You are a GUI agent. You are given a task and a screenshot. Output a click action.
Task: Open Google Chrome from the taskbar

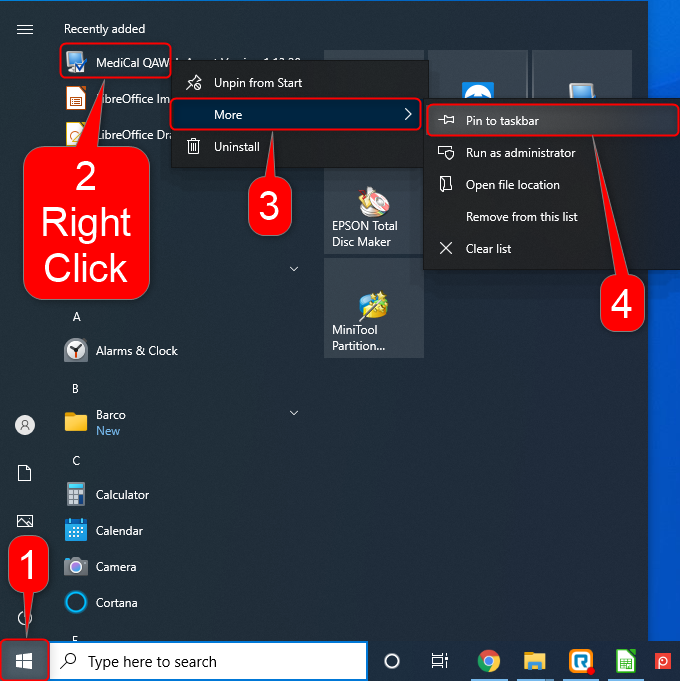tap(488, 661)
